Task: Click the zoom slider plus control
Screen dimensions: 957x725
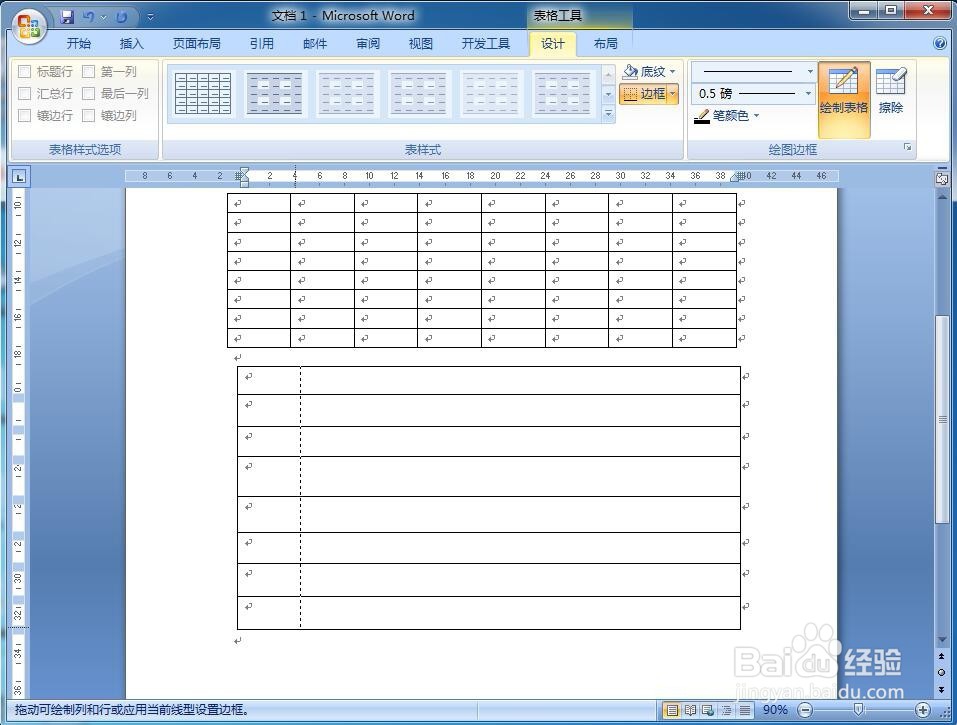Action: [x=923, y=709]
